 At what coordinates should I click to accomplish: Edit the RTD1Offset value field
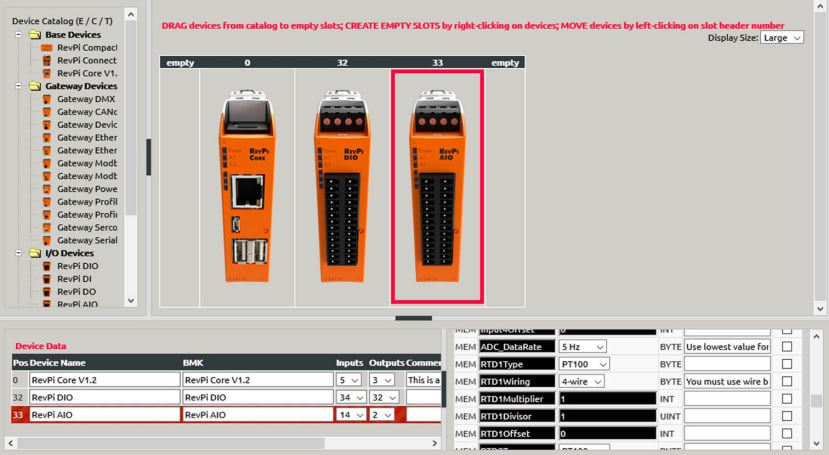coord(607,434)
